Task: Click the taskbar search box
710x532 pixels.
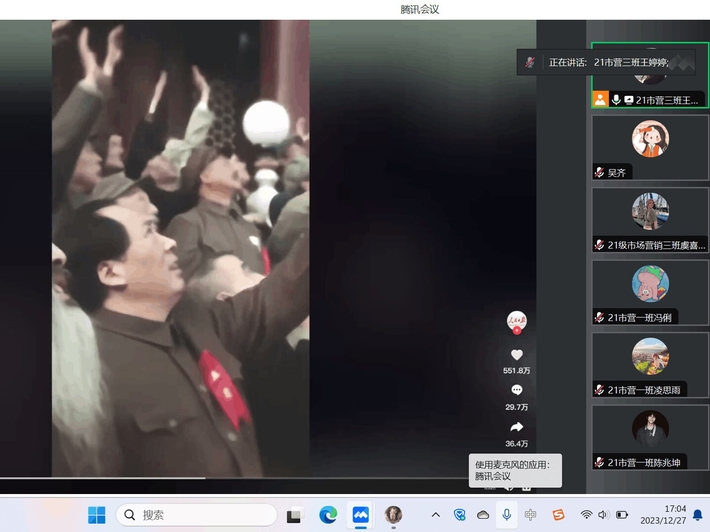Action: click(x=196, y=515)
